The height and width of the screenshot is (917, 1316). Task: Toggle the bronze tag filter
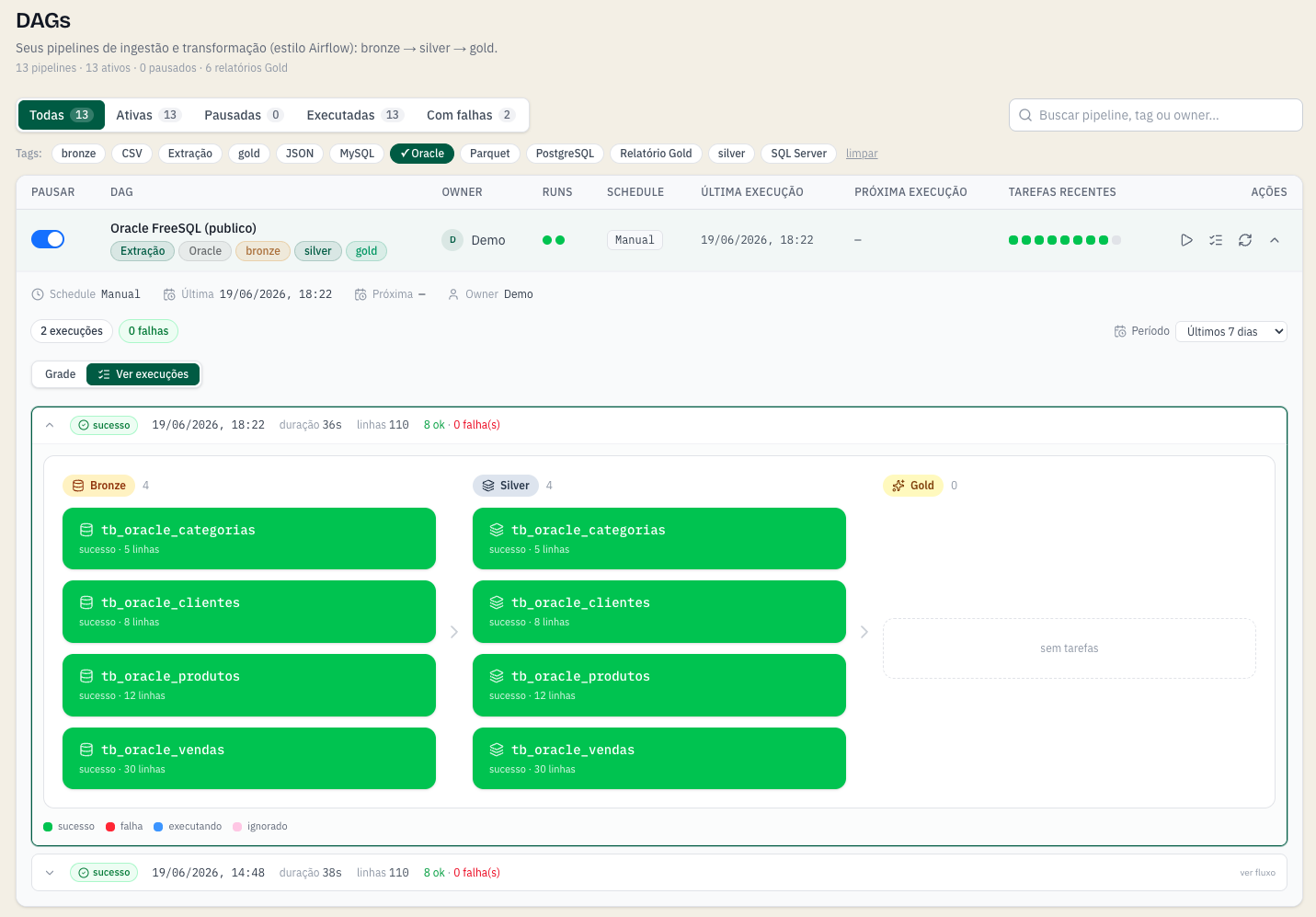point(78,154)
